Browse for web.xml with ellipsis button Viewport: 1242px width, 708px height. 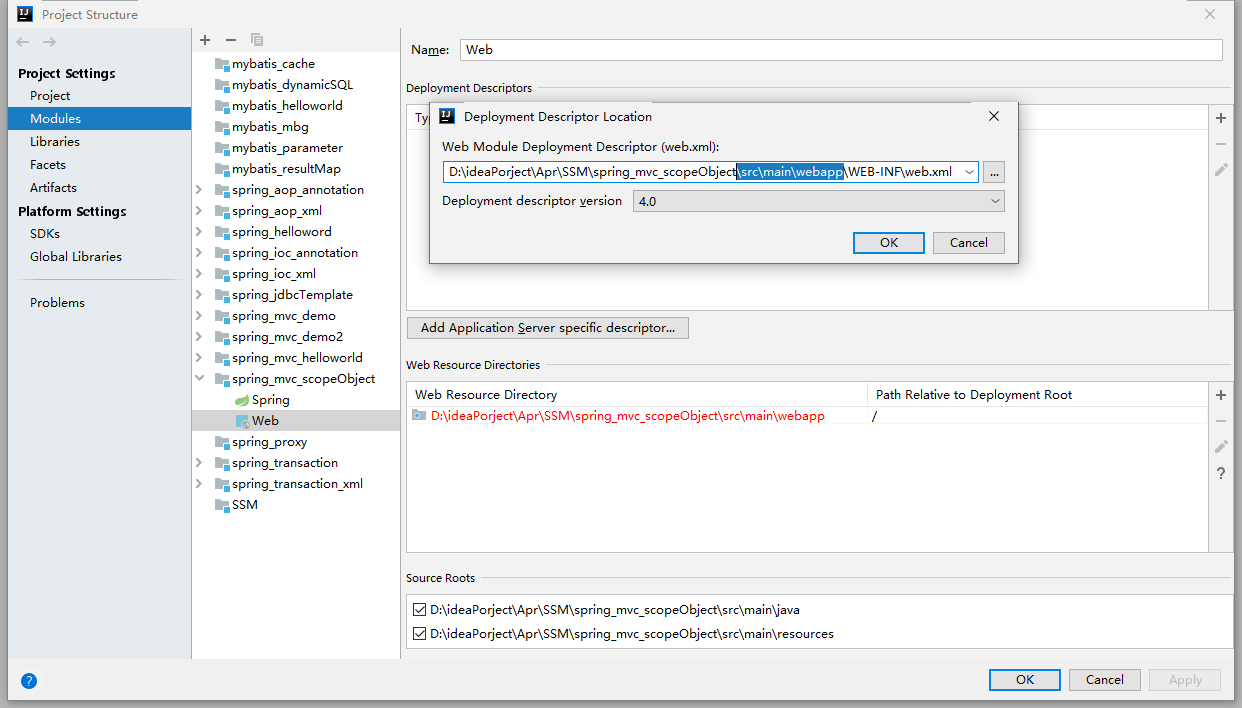tap(993, 172)
